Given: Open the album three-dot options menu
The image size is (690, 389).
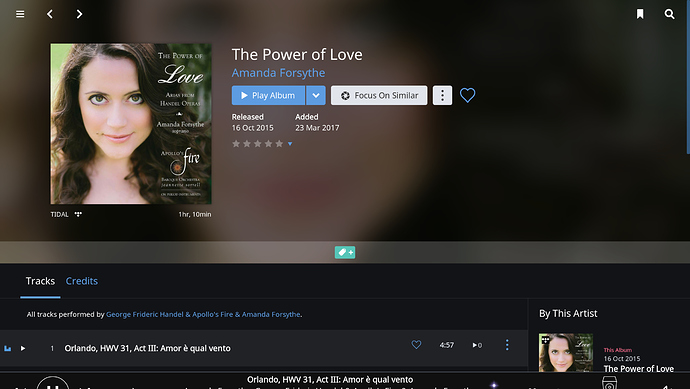Looking at the screenshot, I should [x=442, y=95].
